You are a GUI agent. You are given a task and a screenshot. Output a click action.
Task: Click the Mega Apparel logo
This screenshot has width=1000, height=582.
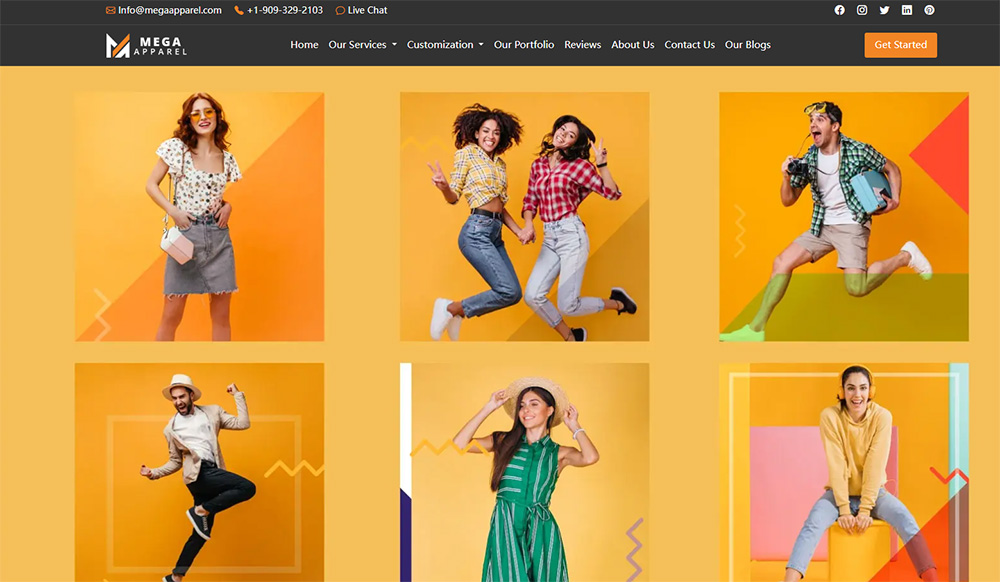(x=146, y=45)
